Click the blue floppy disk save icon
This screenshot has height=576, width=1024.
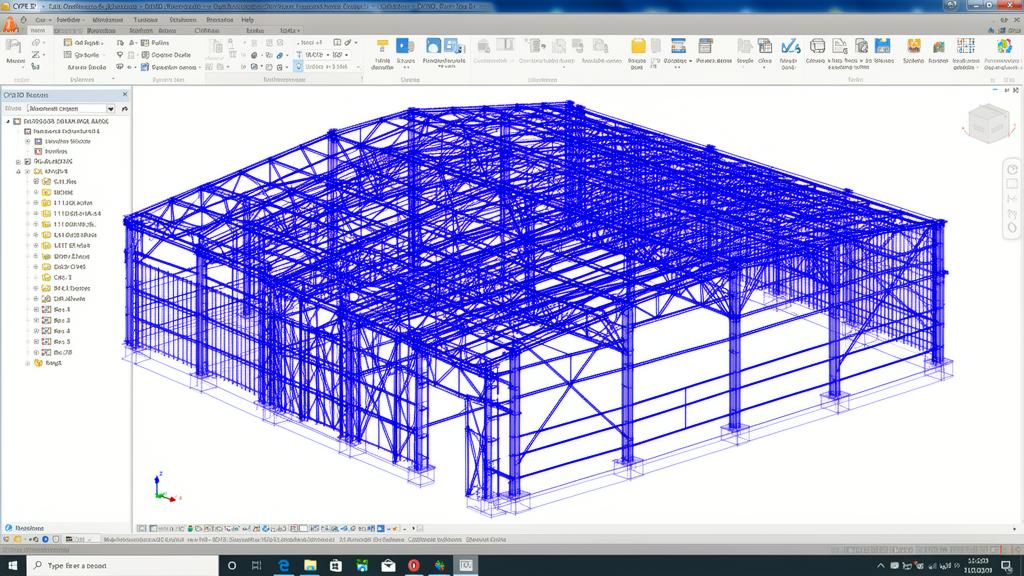883,46
